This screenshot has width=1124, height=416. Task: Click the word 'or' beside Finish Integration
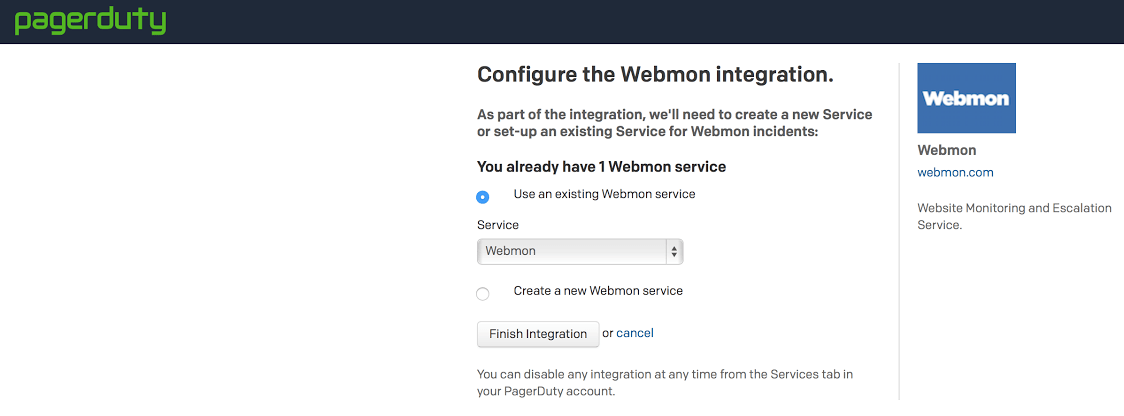[608, 333]
